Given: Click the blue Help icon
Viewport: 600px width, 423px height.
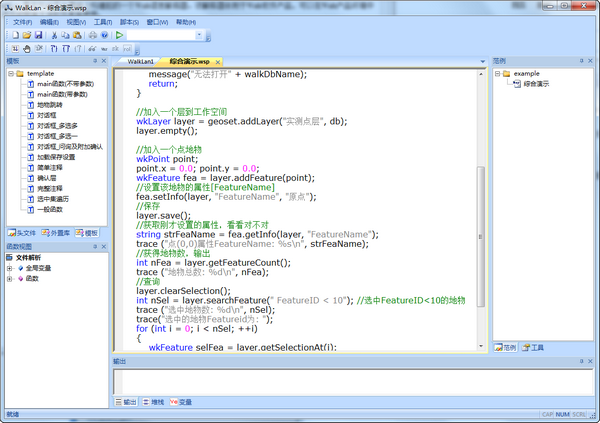Looking at the screenshot, I should click(104, 35).
